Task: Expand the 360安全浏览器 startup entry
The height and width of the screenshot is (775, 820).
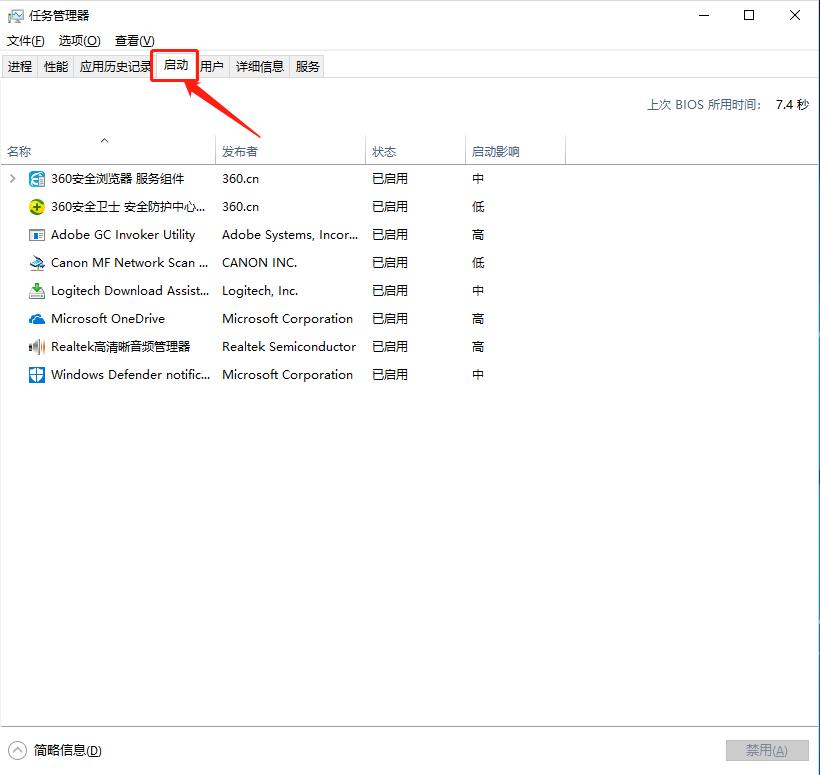Action: pyautogui.click(x=10, y=178)
